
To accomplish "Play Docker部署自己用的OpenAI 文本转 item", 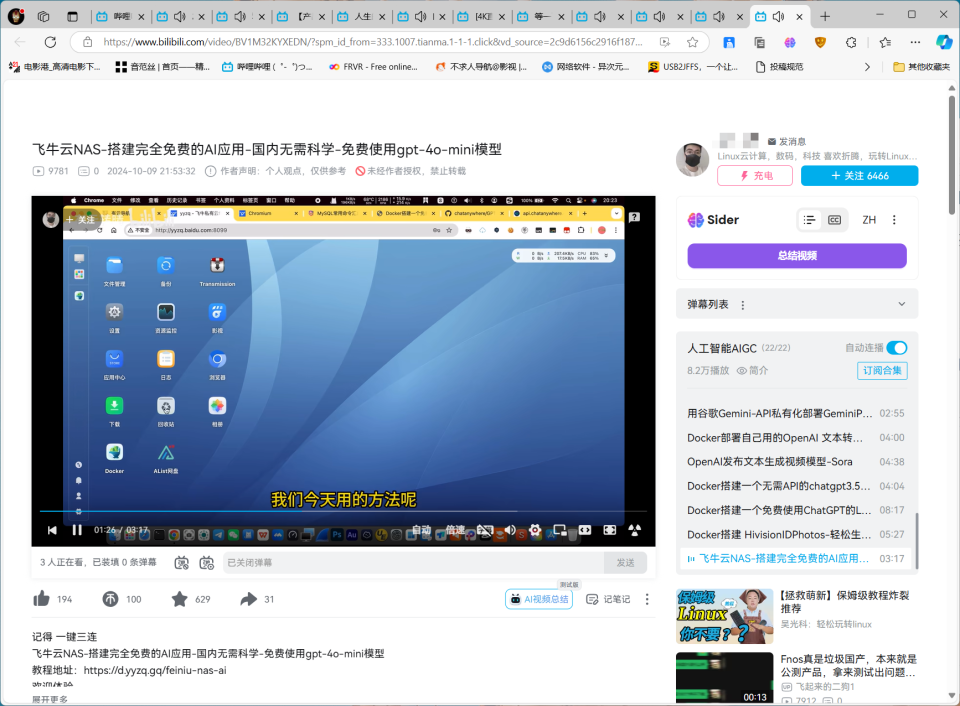I will coord(795,438).
